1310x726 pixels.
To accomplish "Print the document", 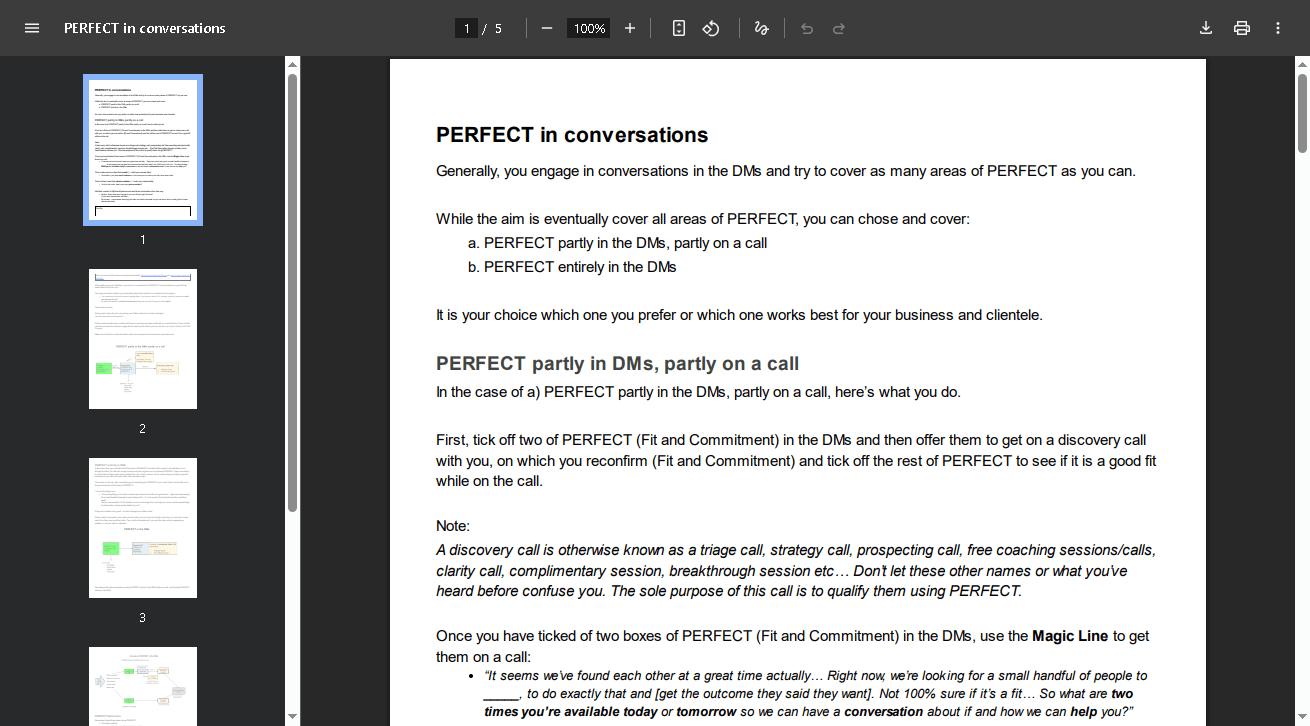I will click(x=1242, y=28).
